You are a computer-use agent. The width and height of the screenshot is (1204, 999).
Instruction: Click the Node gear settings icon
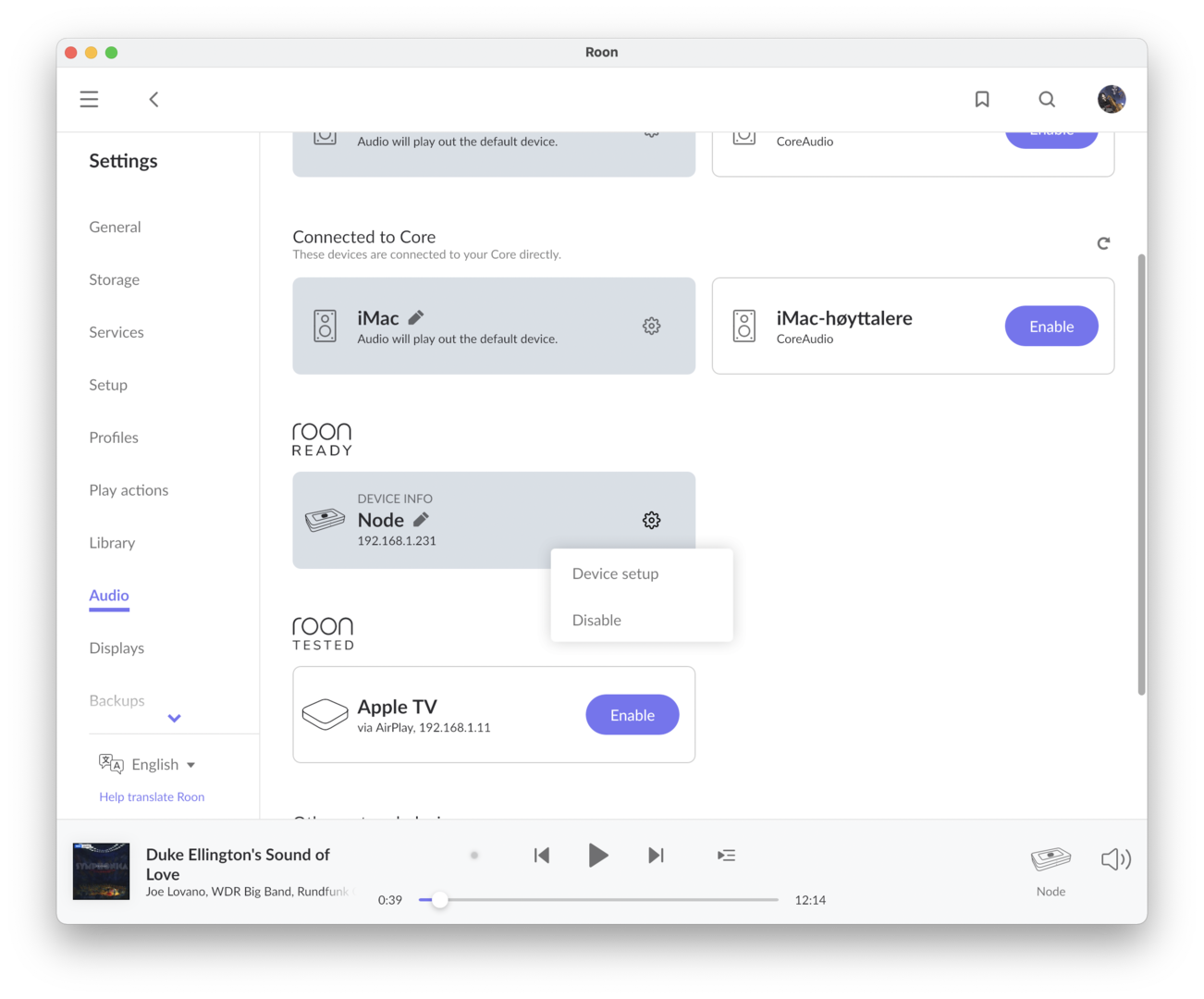coord(652,520)
